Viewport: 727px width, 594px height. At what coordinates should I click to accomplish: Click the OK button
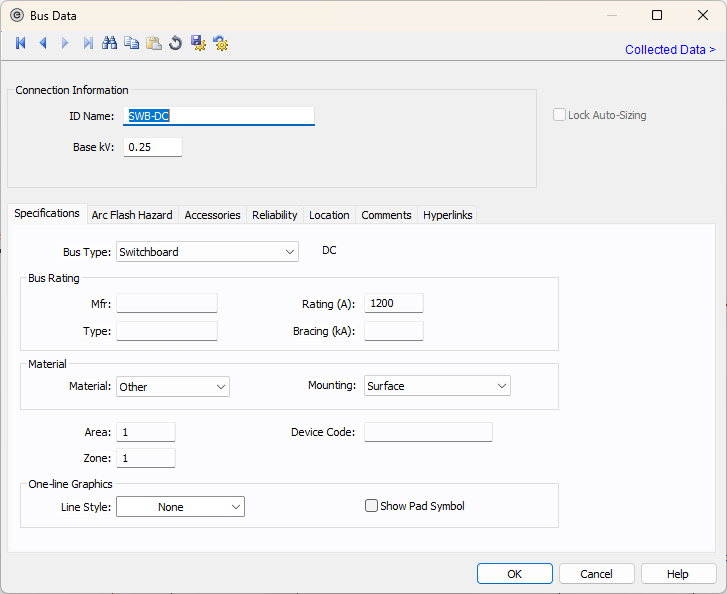(515, 574)
